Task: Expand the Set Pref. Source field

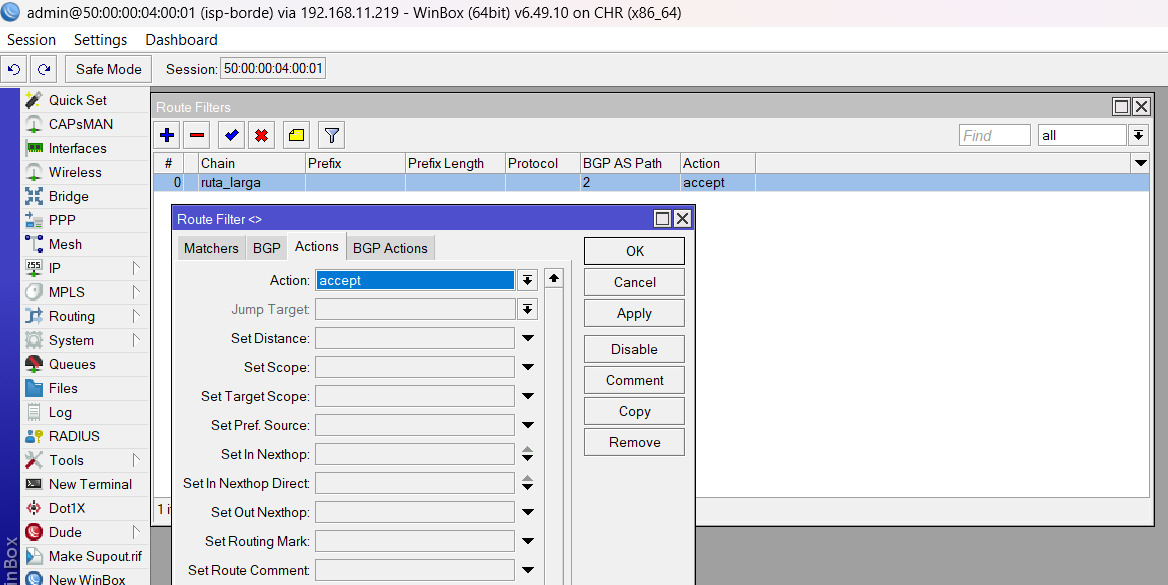Action: (527, 426)
